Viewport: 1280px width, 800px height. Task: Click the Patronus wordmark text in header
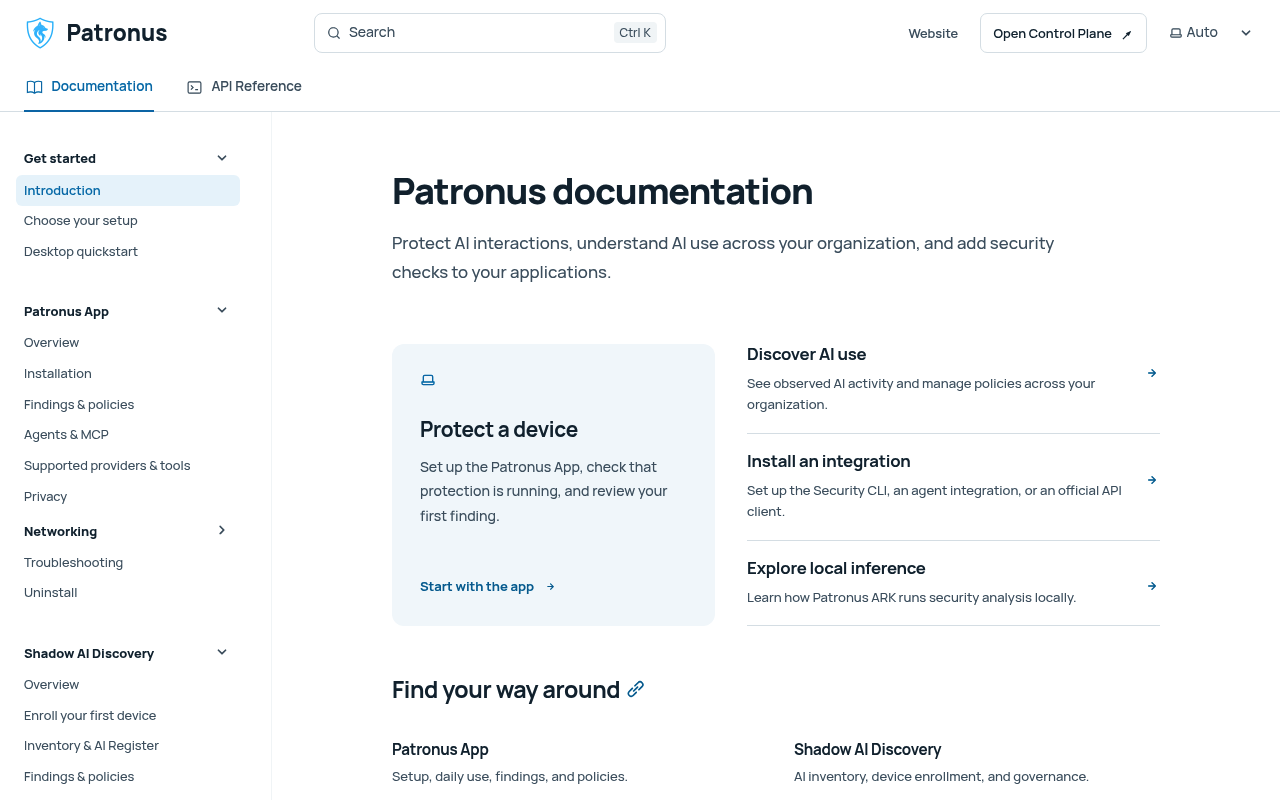(x=117, y=33)
